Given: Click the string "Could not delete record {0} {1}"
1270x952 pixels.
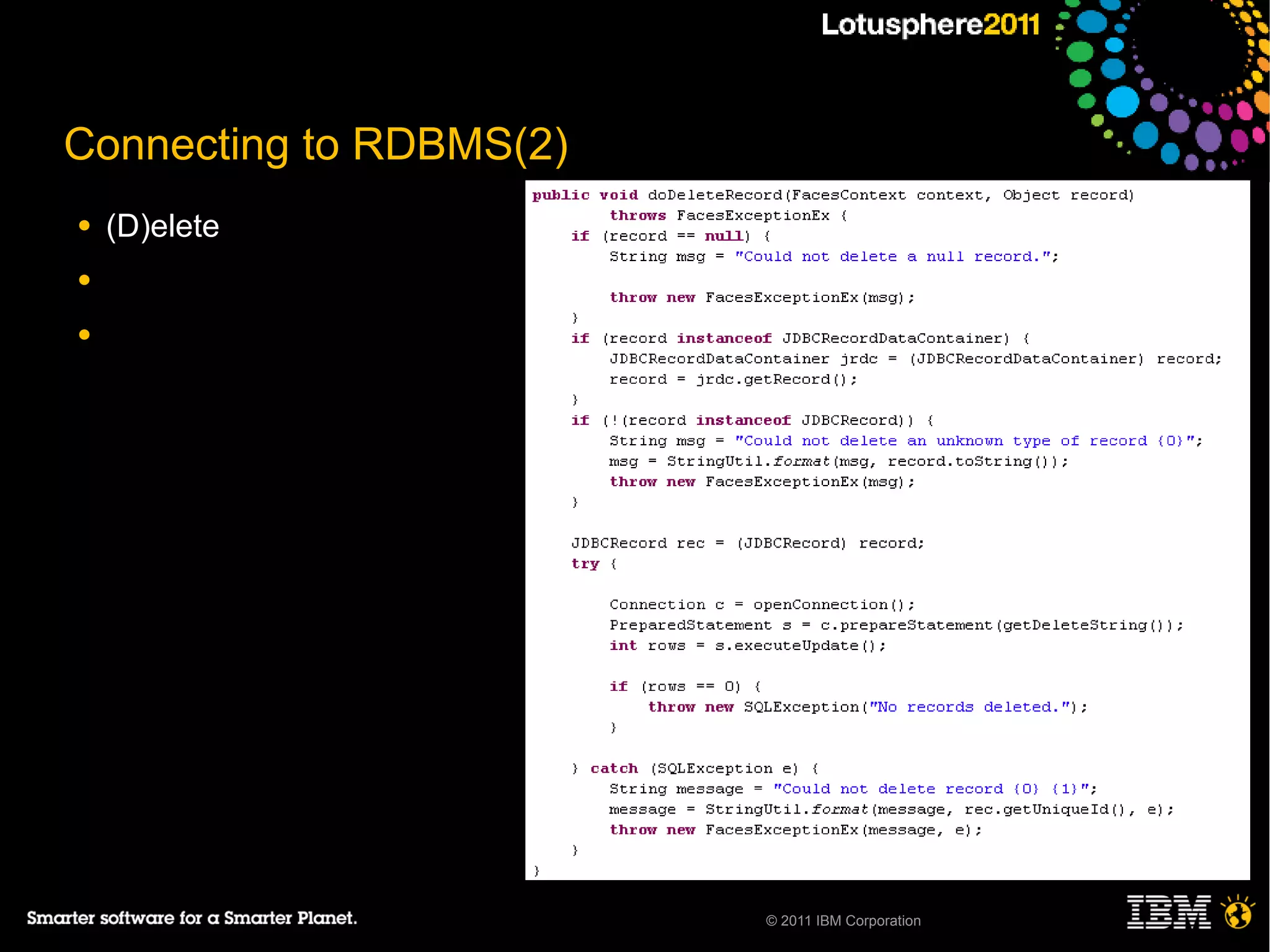Looking at the screenshot, I should (931, 789).
